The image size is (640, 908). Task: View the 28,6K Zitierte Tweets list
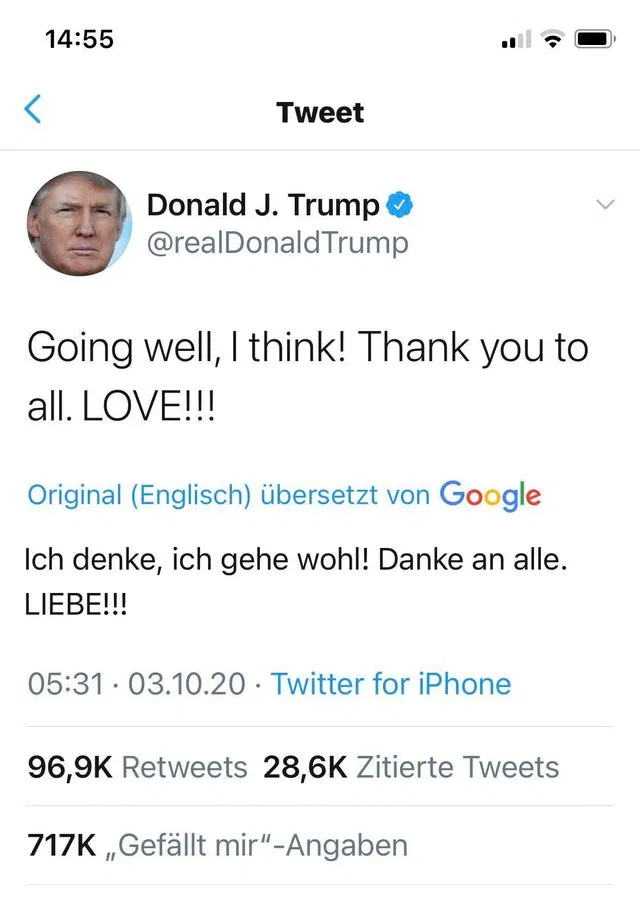[411, 767]
